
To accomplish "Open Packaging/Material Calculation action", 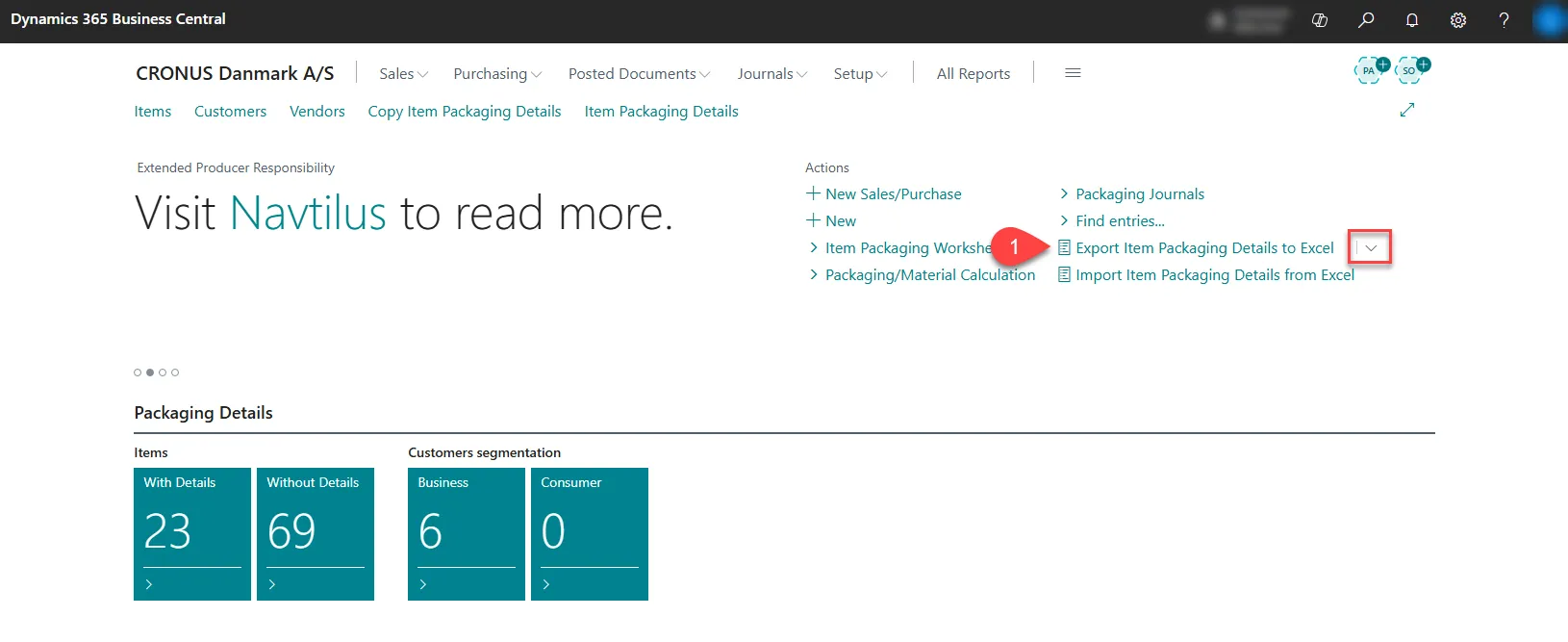I will [x=922, y=275].
